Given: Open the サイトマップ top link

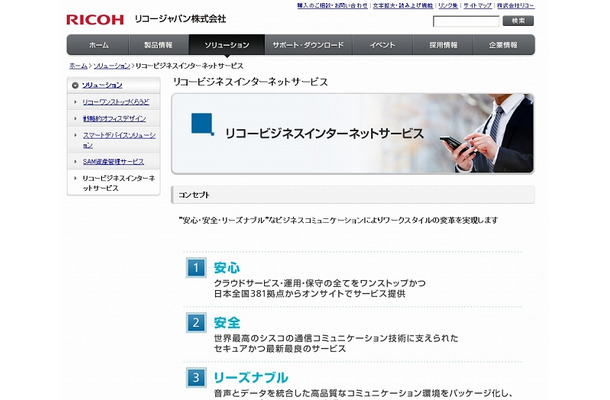Looking at the screenshot, I should [x=477, y=5].
